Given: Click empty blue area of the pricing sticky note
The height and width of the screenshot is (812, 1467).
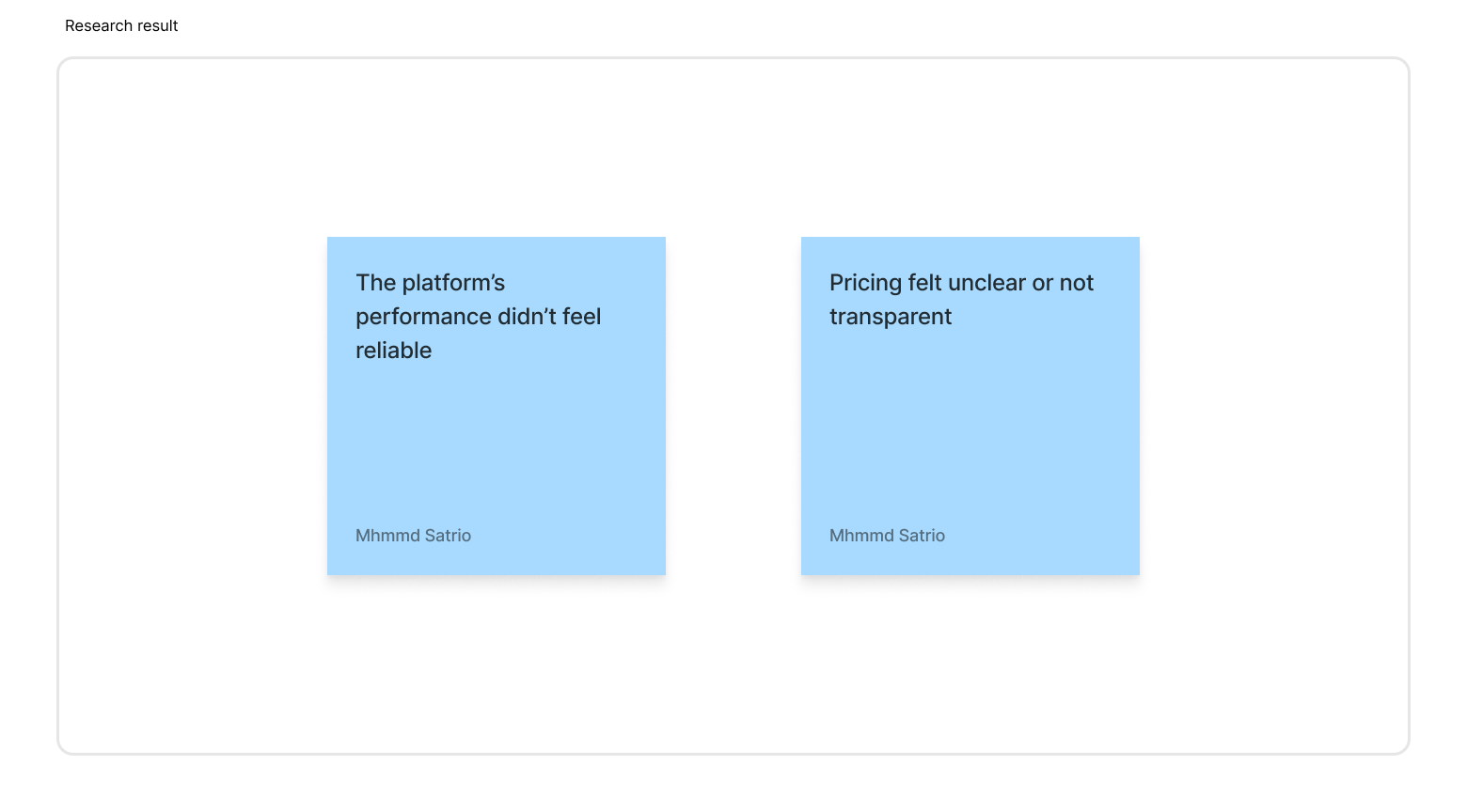Looking at the screenshot, I should [970, 432].
